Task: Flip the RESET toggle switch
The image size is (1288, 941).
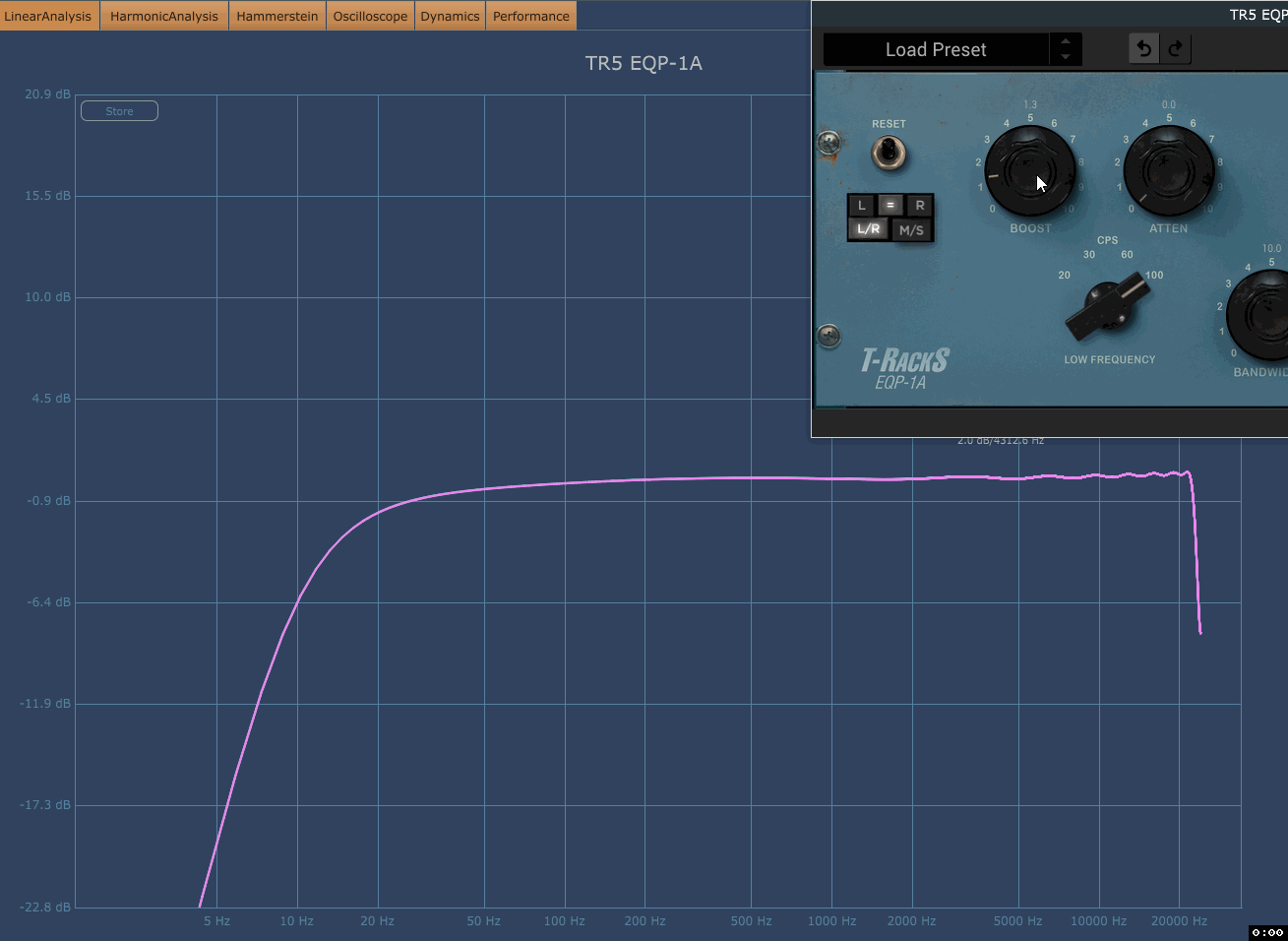Action: pos(889,152)
